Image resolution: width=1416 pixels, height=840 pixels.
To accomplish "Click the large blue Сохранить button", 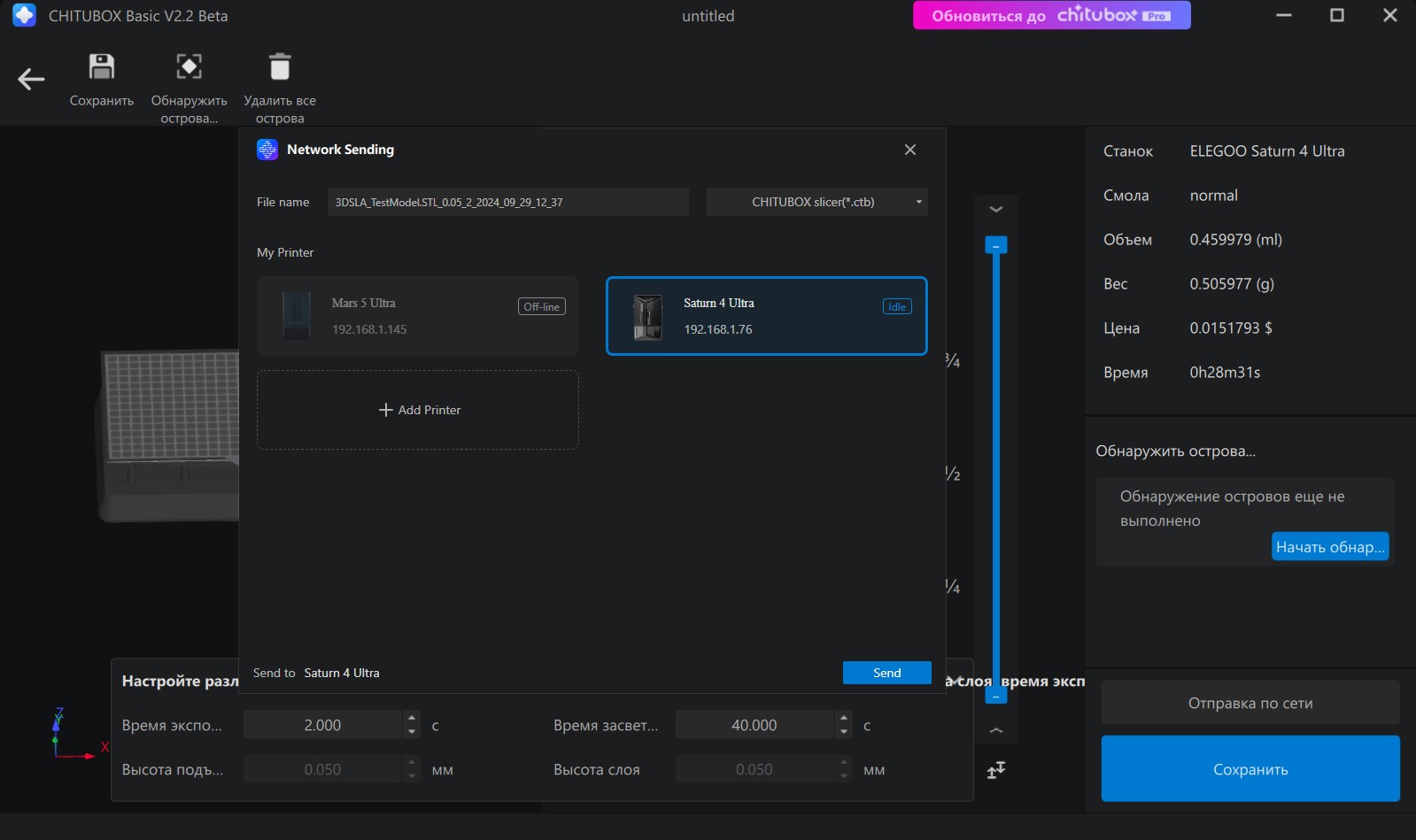I will [1250, 769].
